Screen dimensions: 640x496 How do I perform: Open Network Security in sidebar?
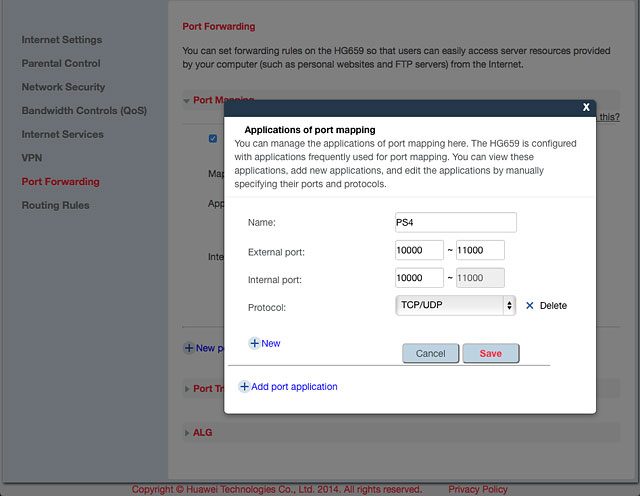(x=63, y=87)
